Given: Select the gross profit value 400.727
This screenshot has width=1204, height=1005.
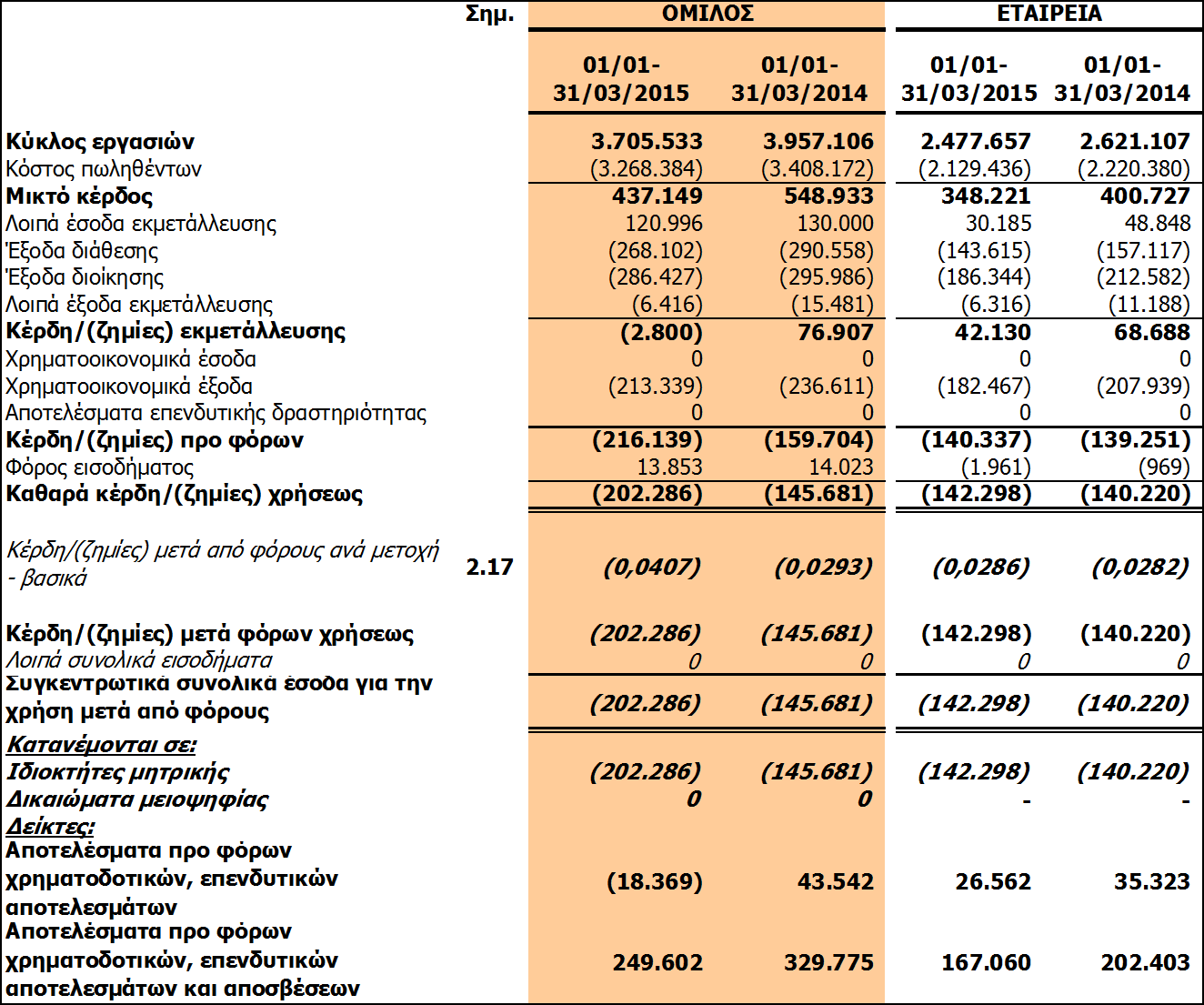Looking at the screenshot, I should point(1145,196).
